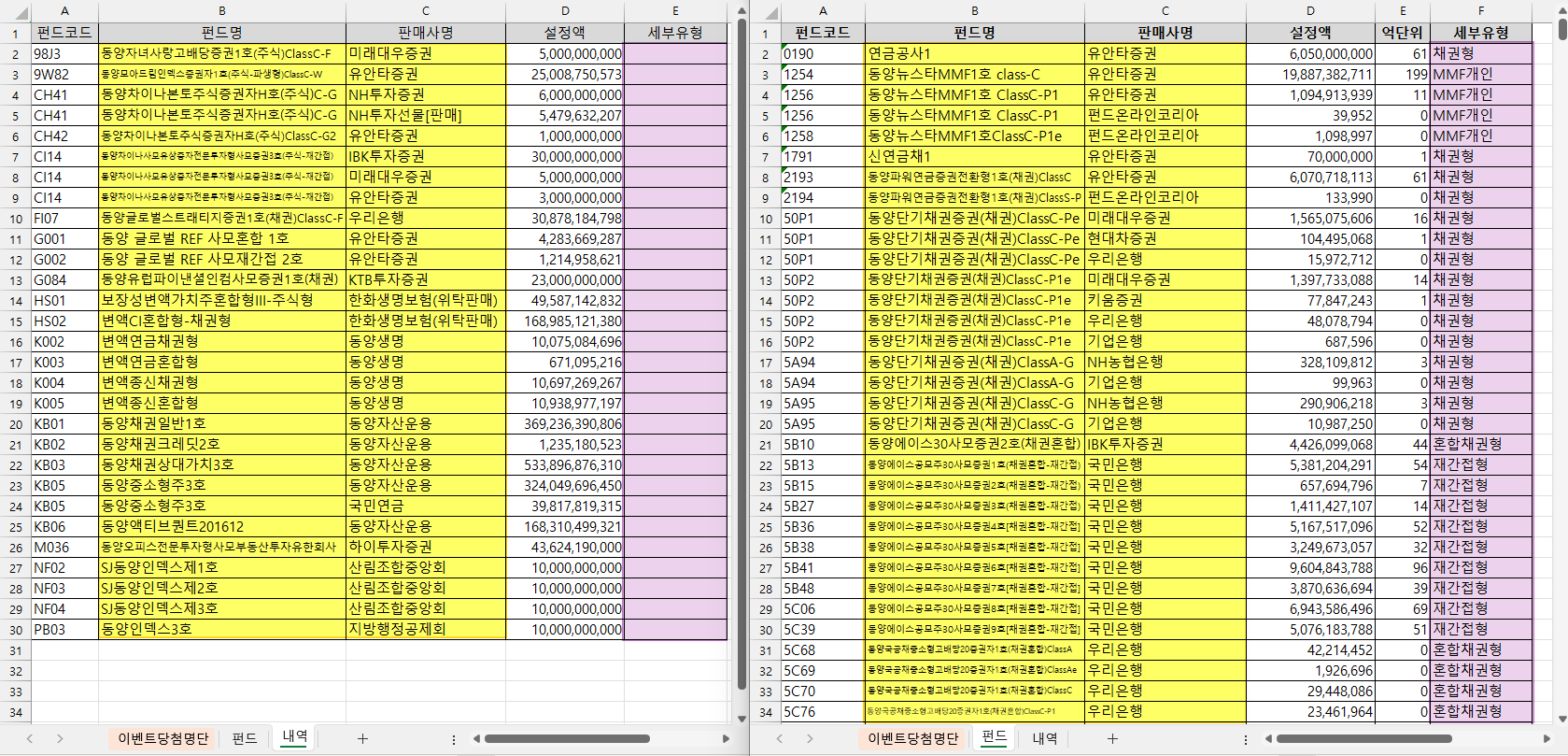Image resolution: width=1568 pixels, height=756 pixels.
Task: Select the active 펀드 tab in right window
Action: click(995, 737)
